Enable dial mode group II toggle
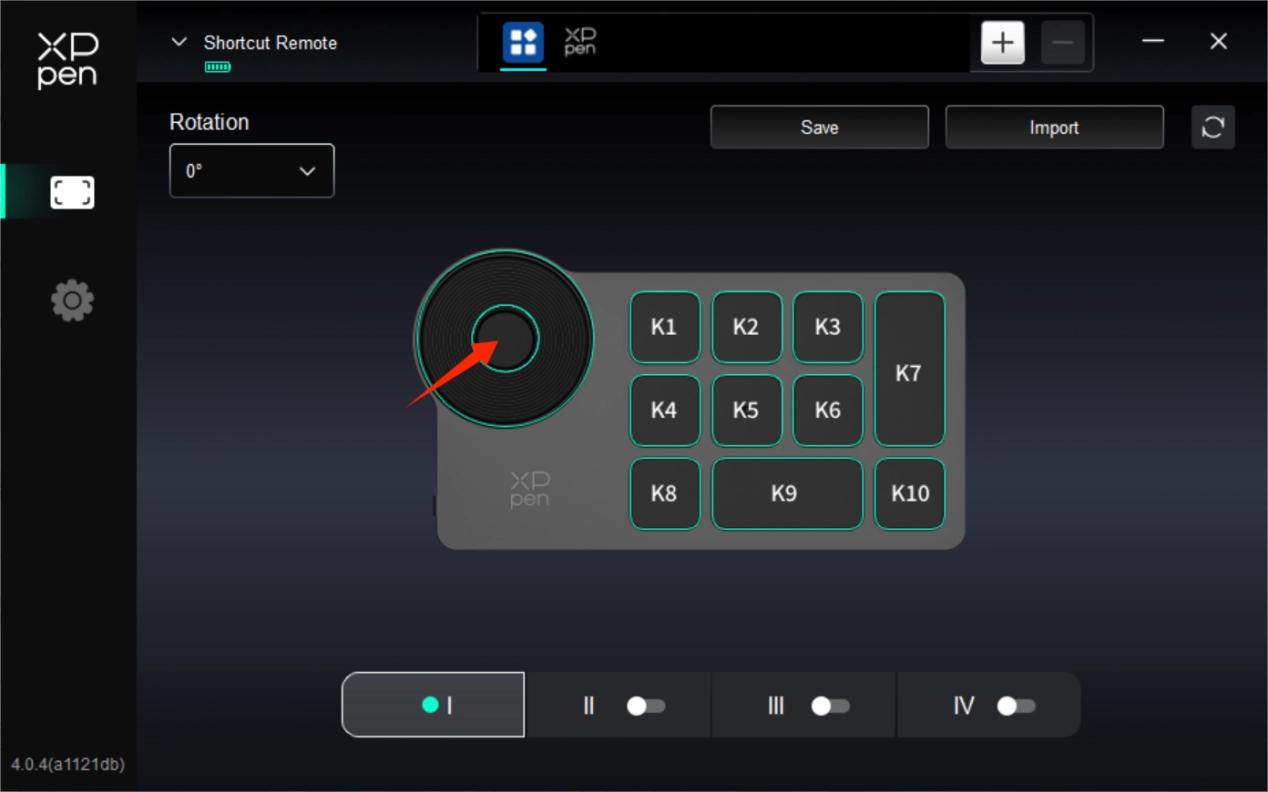Screen dimensions: 1268x792 pos(645,706)
